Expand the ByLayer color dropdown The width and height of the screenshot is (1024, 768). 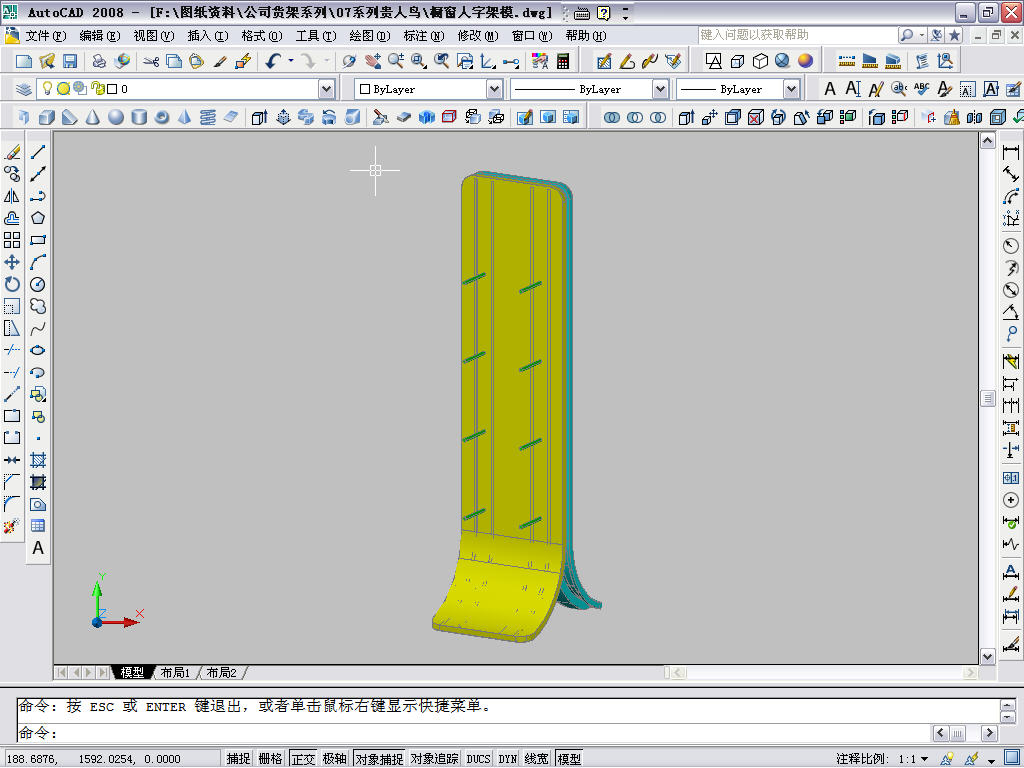[494, 89]
